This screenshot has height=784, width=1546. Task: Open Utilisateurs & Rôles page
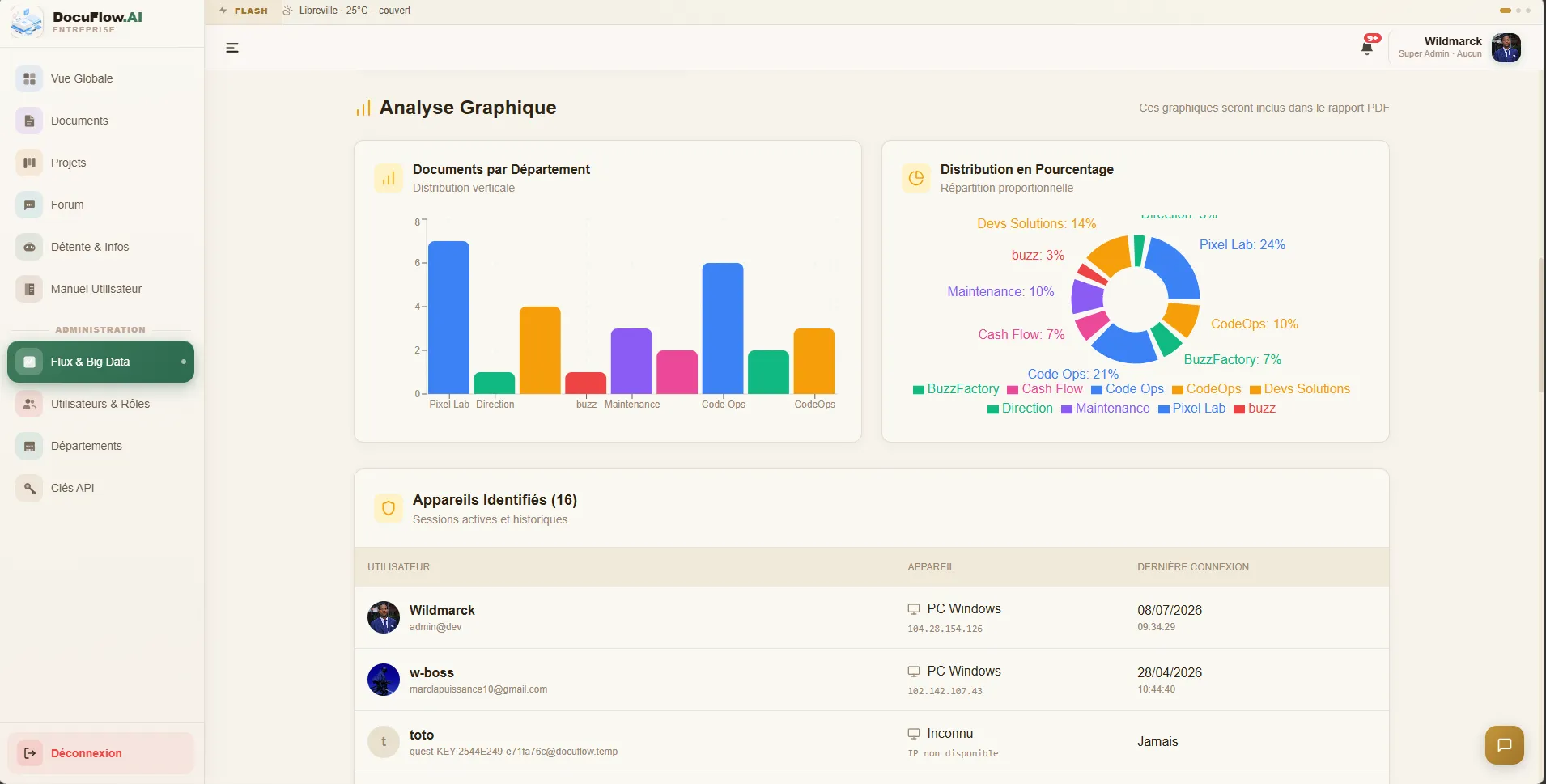pos(100,404)
